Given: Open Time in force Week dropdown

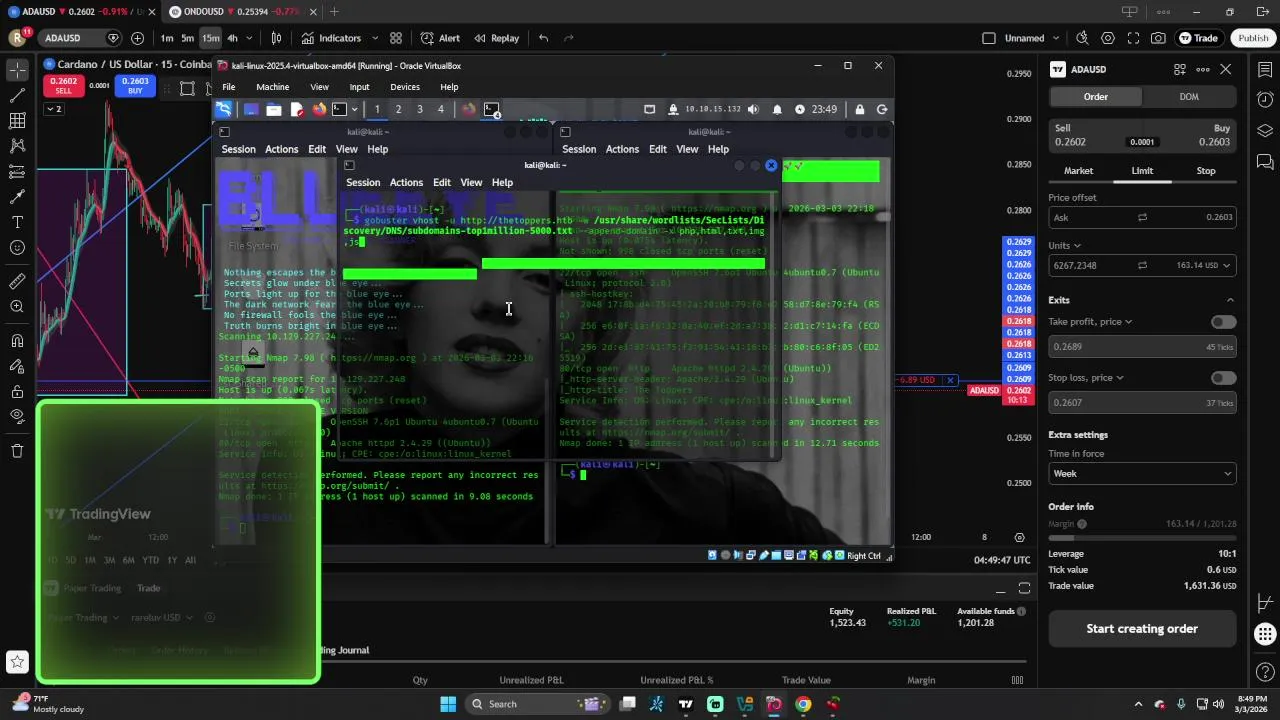Looking at the screenshot, I should (x=1142, y=473).
